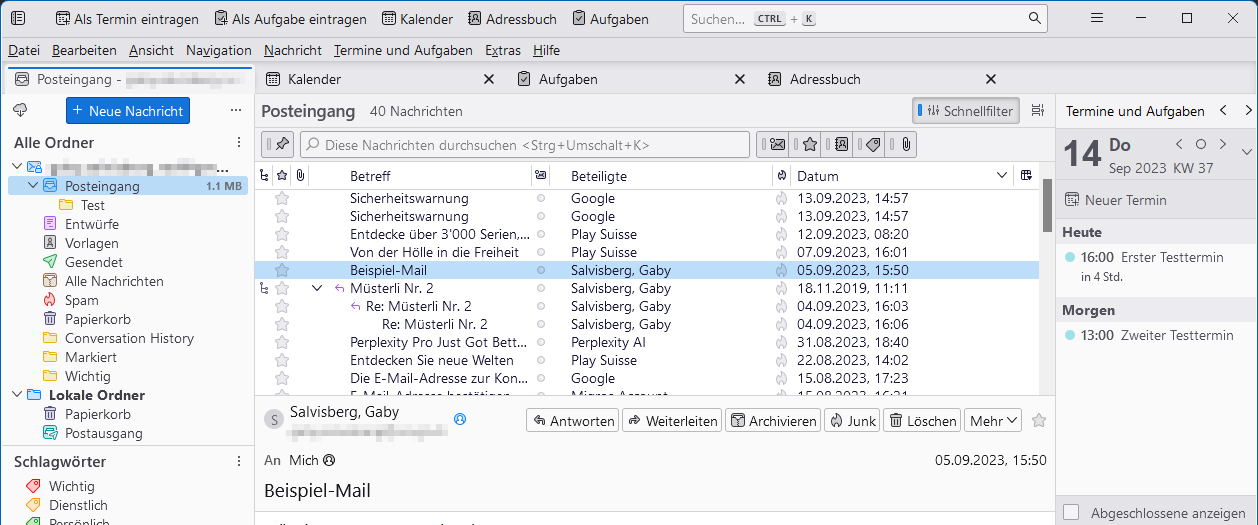Pin the quick filter settings
This screenshot has height=525, width=1258.
tap(281, 145)
